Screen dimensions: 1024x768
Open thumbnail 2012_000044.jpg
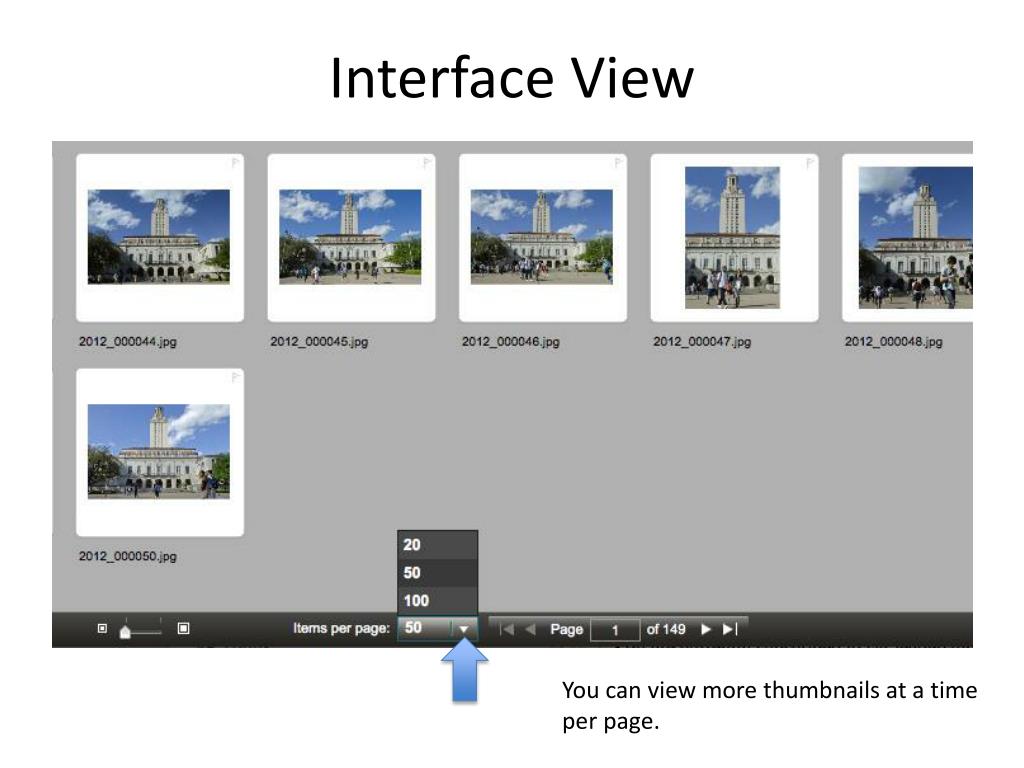159,238
